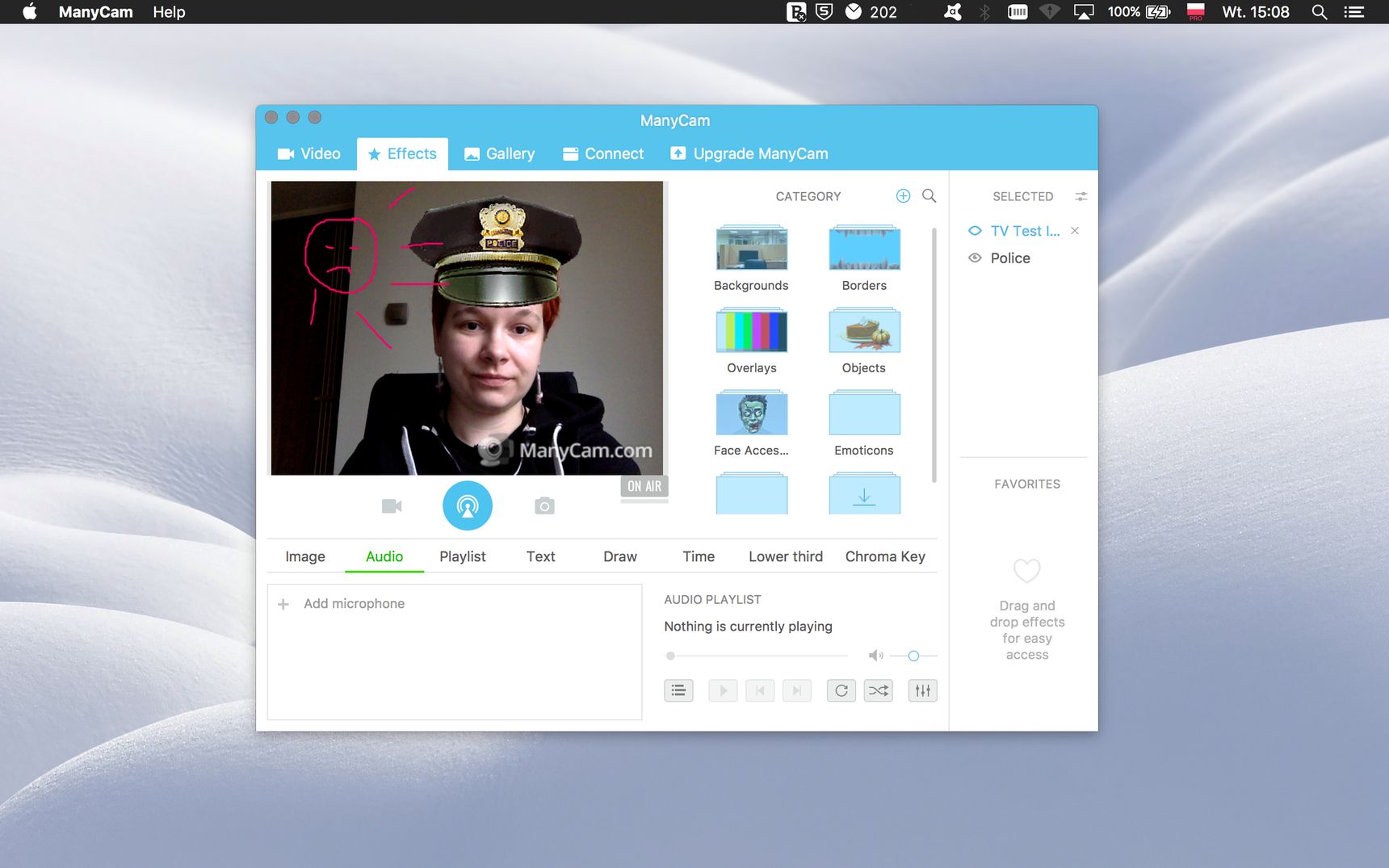Select TV Test effect entry
The image size is (1389, 868).
1025,231
